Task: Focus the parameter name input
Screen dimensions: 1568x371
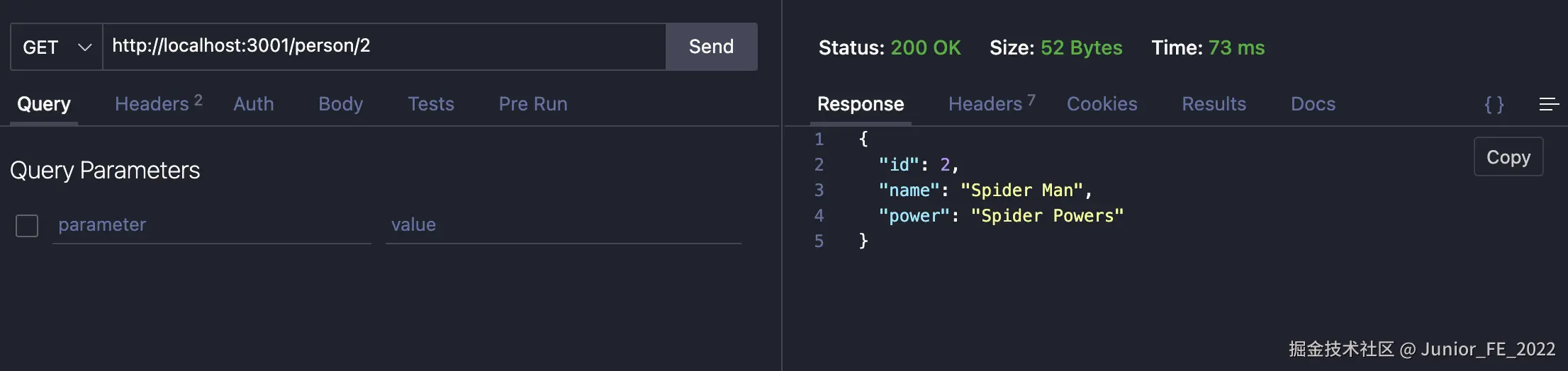Action: [x=211, y=225]
